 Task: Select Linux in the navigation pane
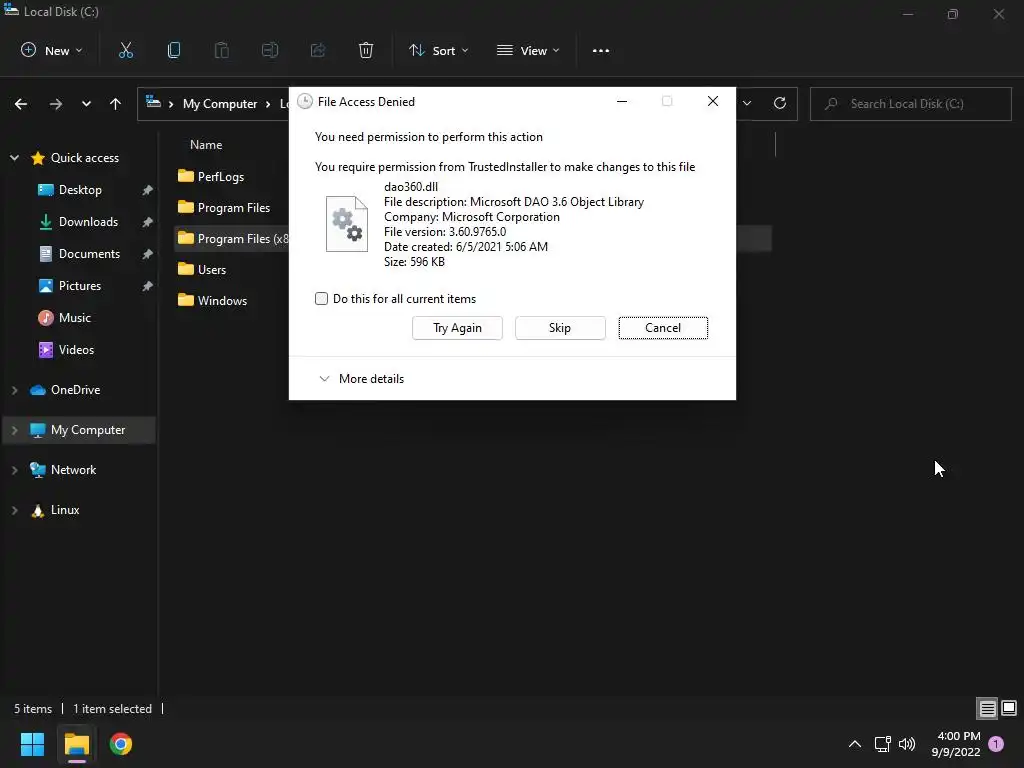(x=65, y=510)
